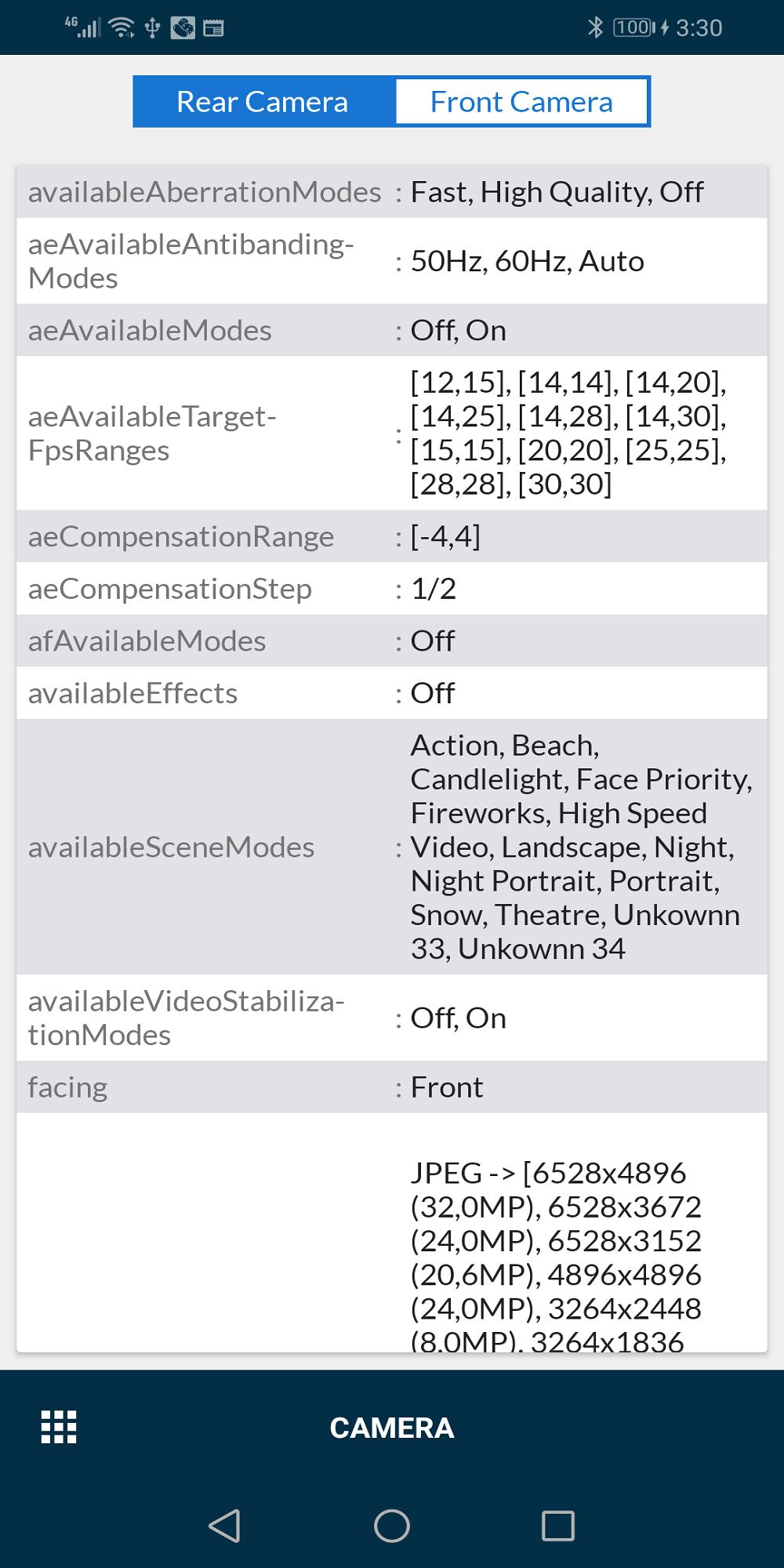The width and height of the screenshot is (784, 1568).
Task: Tap the availableVideoStabilizationModes row
Action: (392, 1018)
